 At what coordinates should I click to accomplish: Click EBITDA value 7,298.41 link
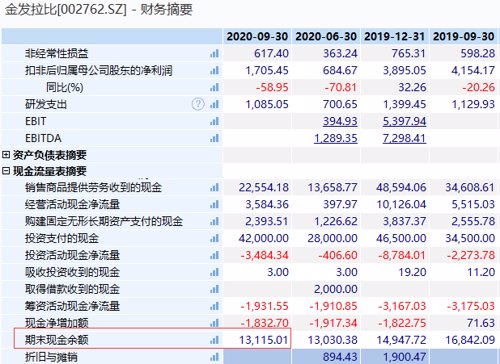(x=404, y=138)
